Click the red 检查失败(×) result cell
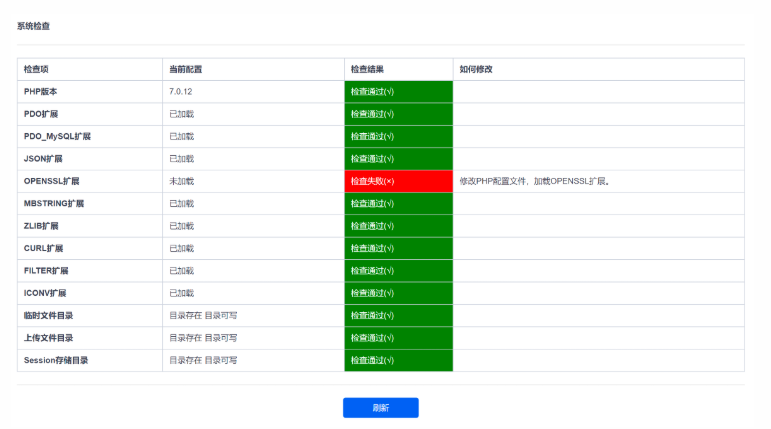 398,181
